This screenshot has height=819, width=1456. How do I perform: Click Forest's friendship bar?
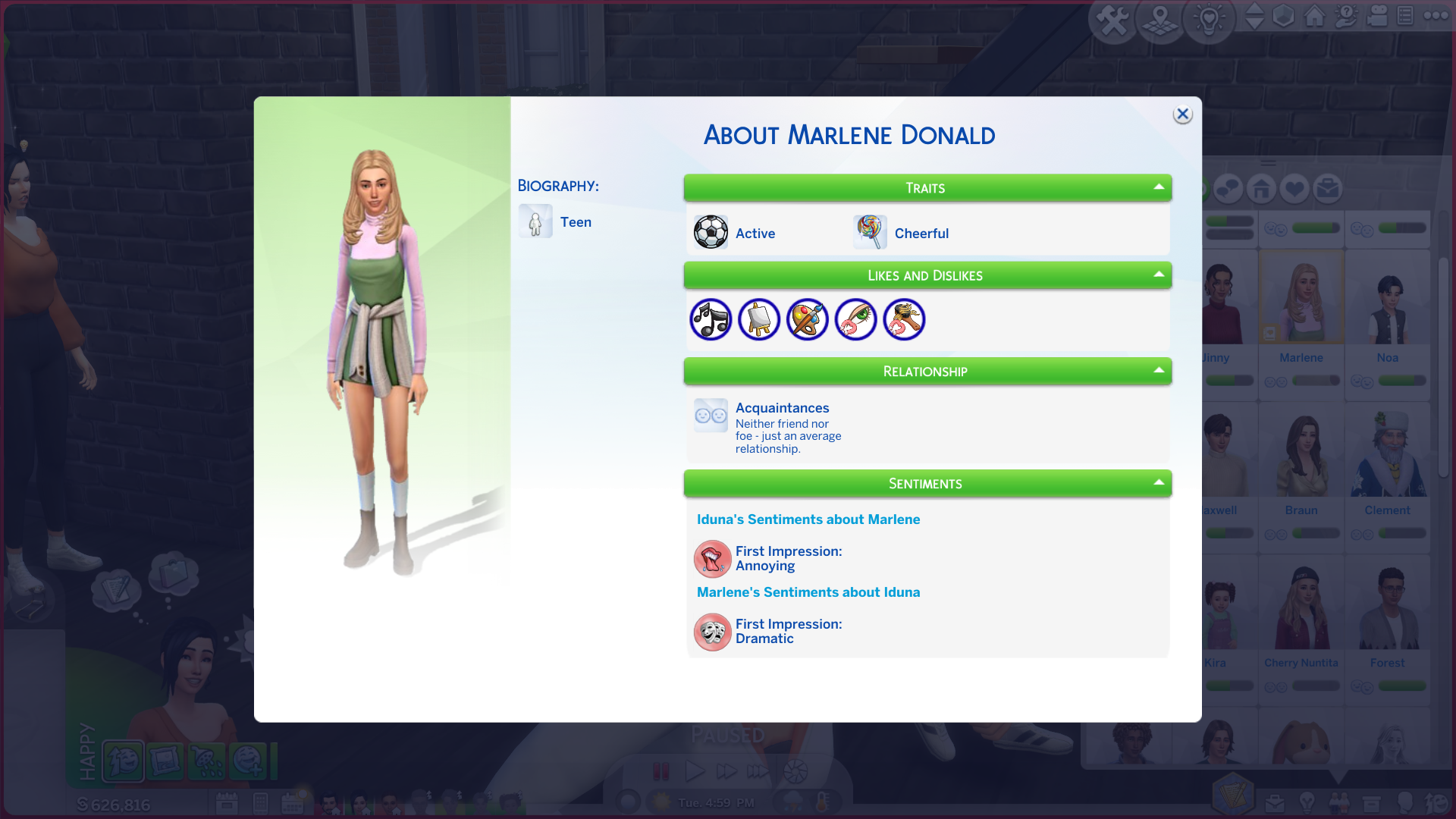(1402, 686)
